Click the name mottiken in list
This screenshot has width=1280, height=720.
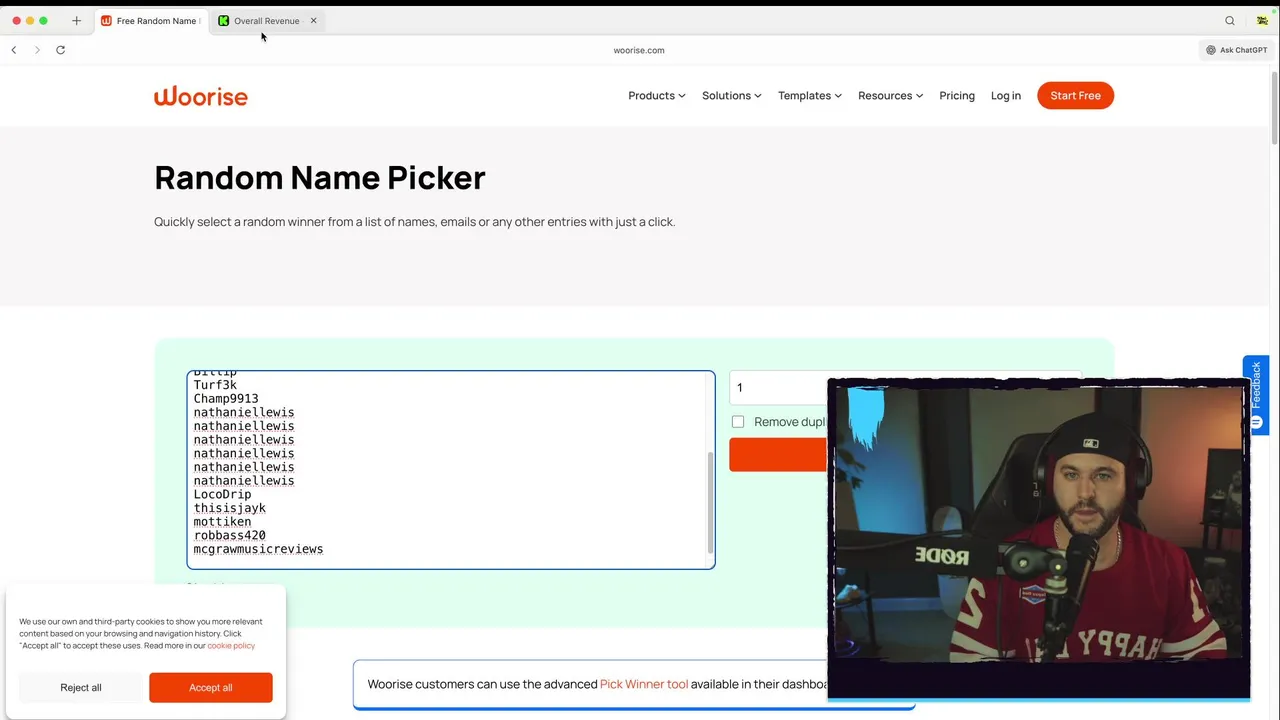[x=222, y=522]
